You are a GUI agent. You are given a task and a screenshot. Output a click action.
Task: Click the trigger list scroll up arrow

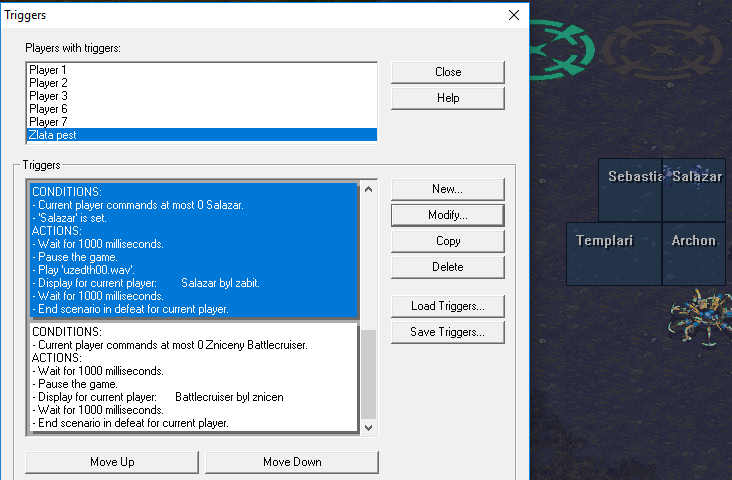pyautogui.click(x=368, y=189)
